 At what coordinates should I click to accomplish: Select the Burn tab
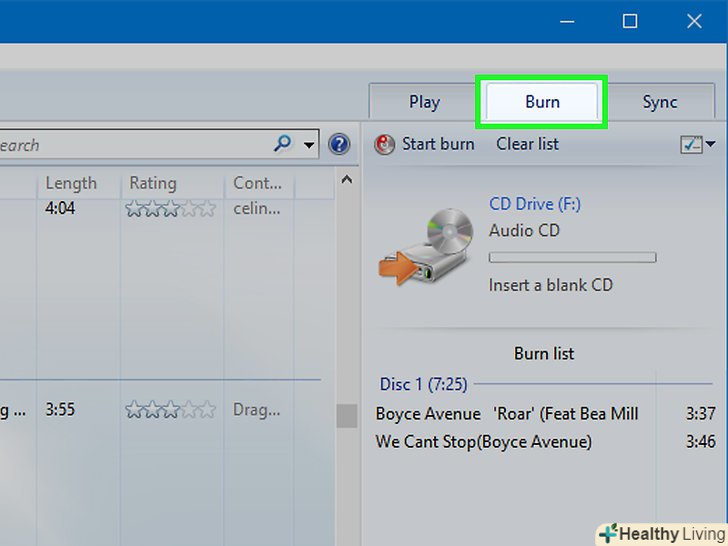coord(542,102)
